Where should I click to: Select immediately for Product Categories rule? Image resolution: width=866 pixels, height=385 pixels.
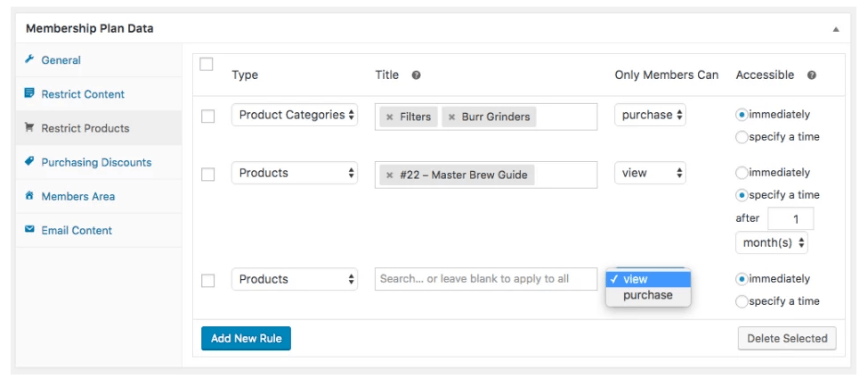[742, 115]
